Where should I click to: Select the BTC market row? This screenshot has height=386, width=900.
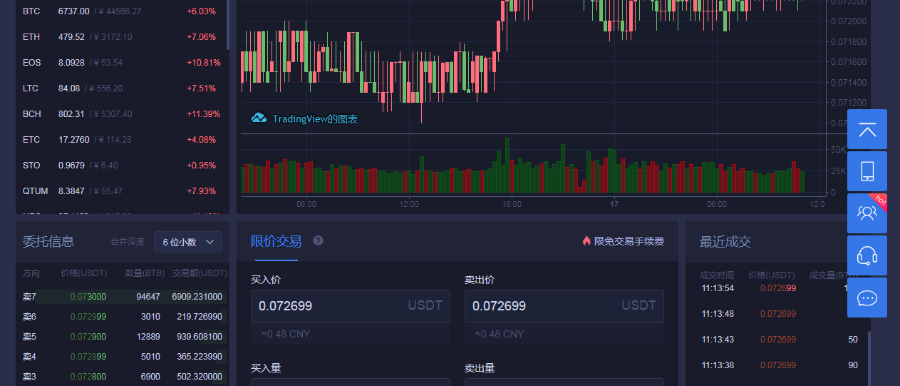122,11
